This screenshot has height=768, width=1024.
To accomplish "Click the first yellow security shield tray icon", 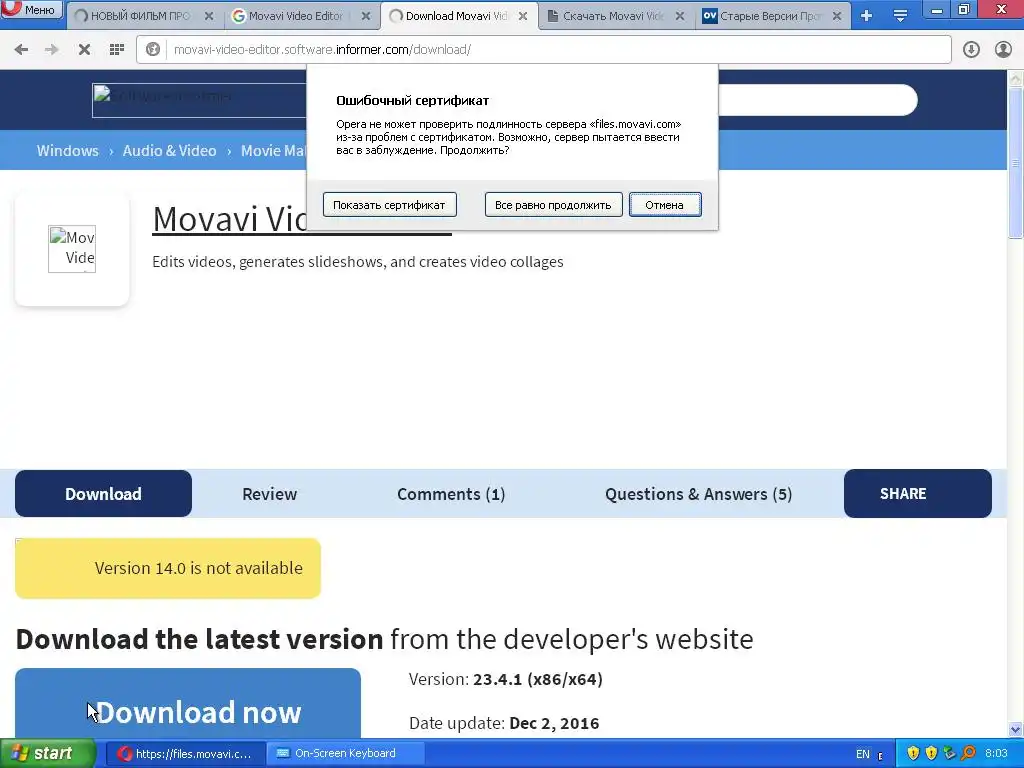I will tap(913, 754).
